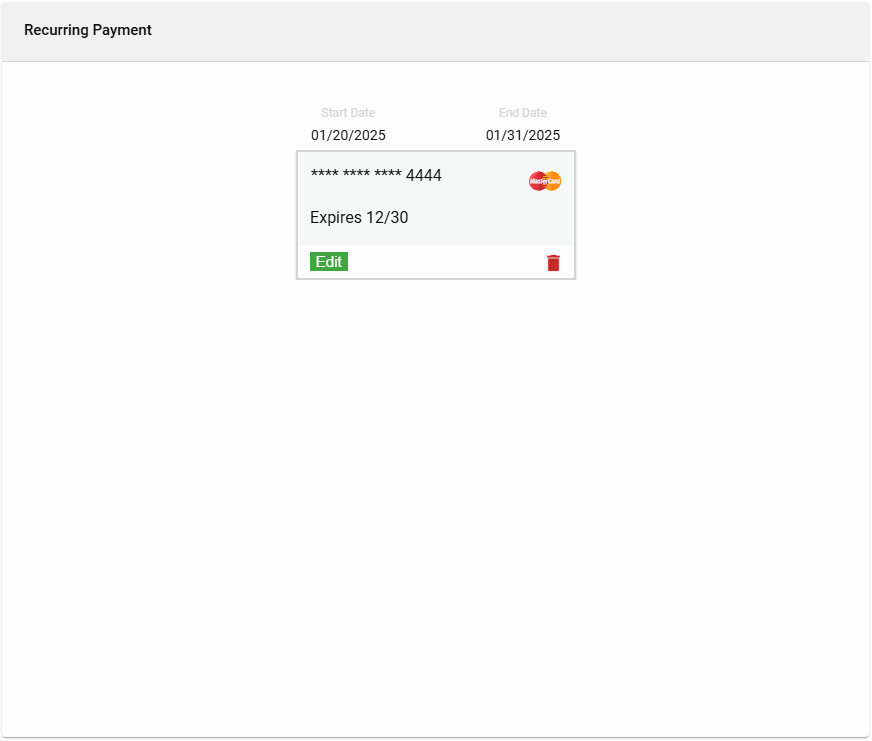The image size is (872, 741).
Task: Click the month in the Start Date field
Action: click(319, 135)
